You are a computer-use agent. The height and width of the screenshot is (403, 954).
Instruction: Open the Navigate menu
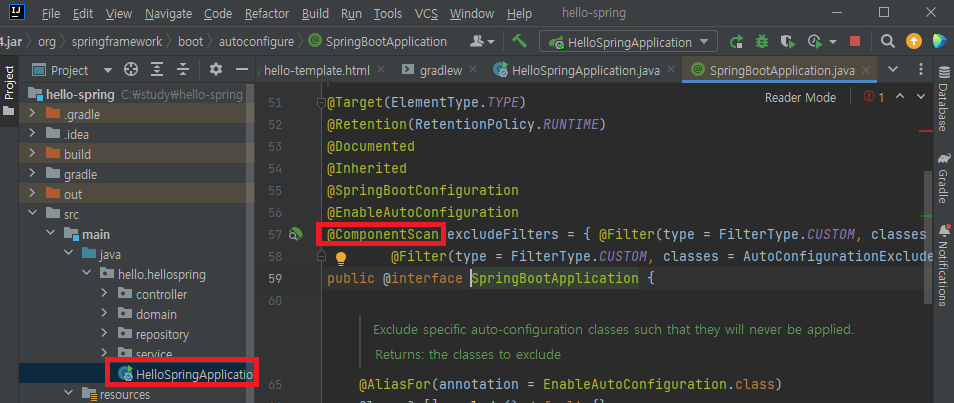(169, 13)
